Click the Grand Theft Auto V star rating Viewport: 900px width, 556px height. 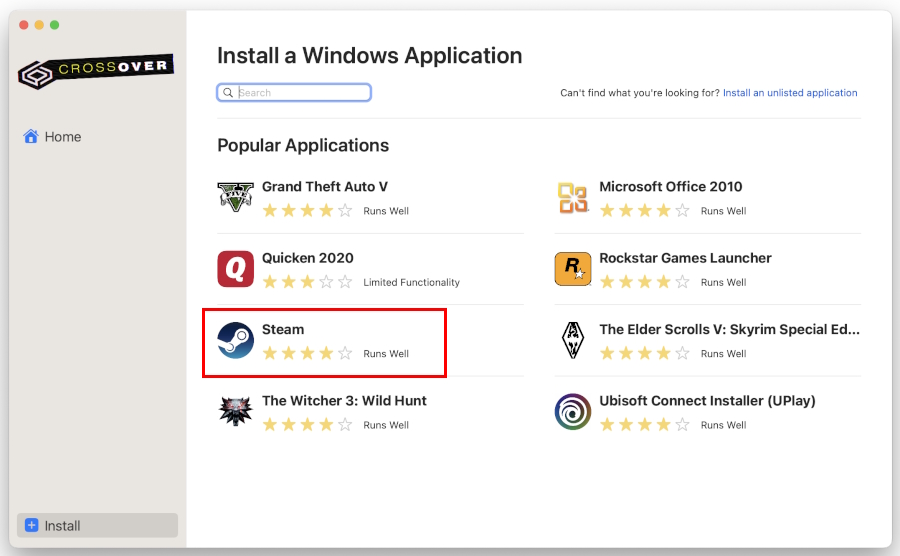click(x=307, y=211)
